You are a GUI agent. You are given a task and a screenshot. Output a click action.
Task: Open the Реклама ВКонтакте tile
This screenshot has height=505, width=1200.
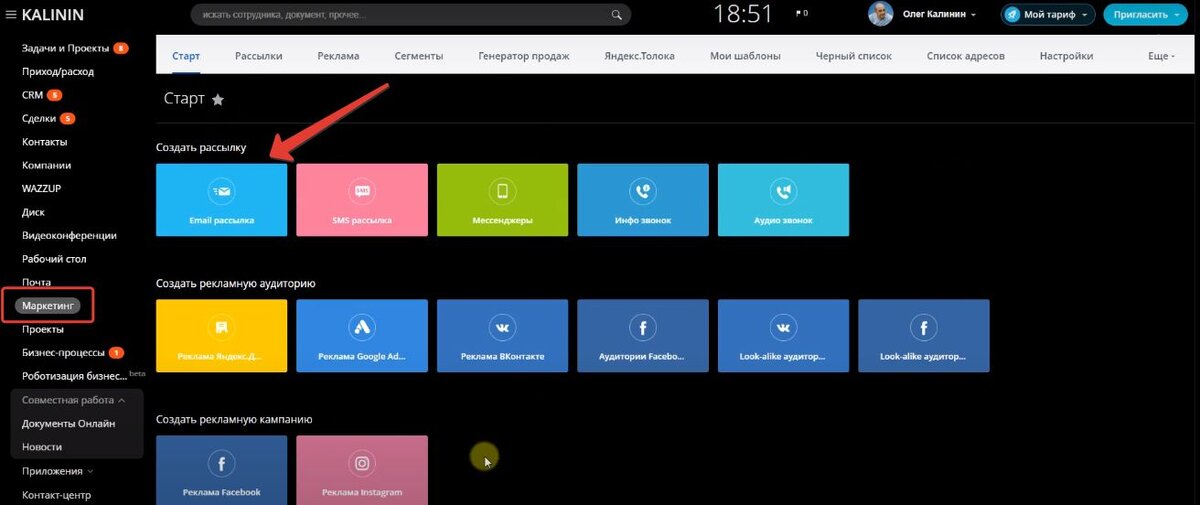502,335
